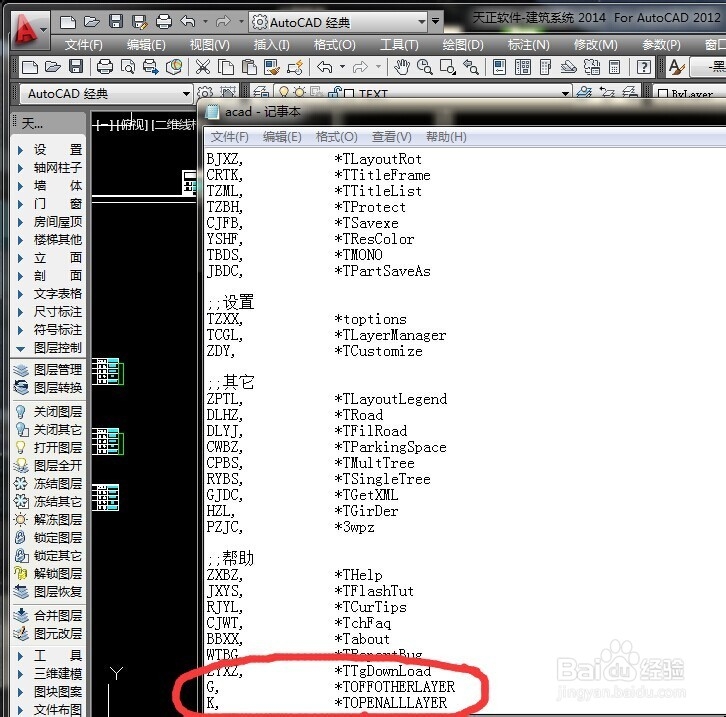Image resolution: width=726 pixels, height=717 pixels.
Task: Click the Zoom Realtime magnifier icon
Action: pyautogui.click(x=425, y=67)
